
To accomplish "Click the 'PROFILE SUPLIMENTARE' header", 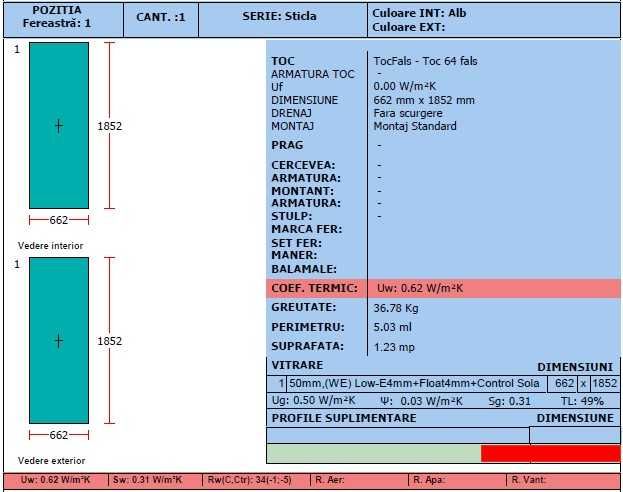I will coord(344,418).
